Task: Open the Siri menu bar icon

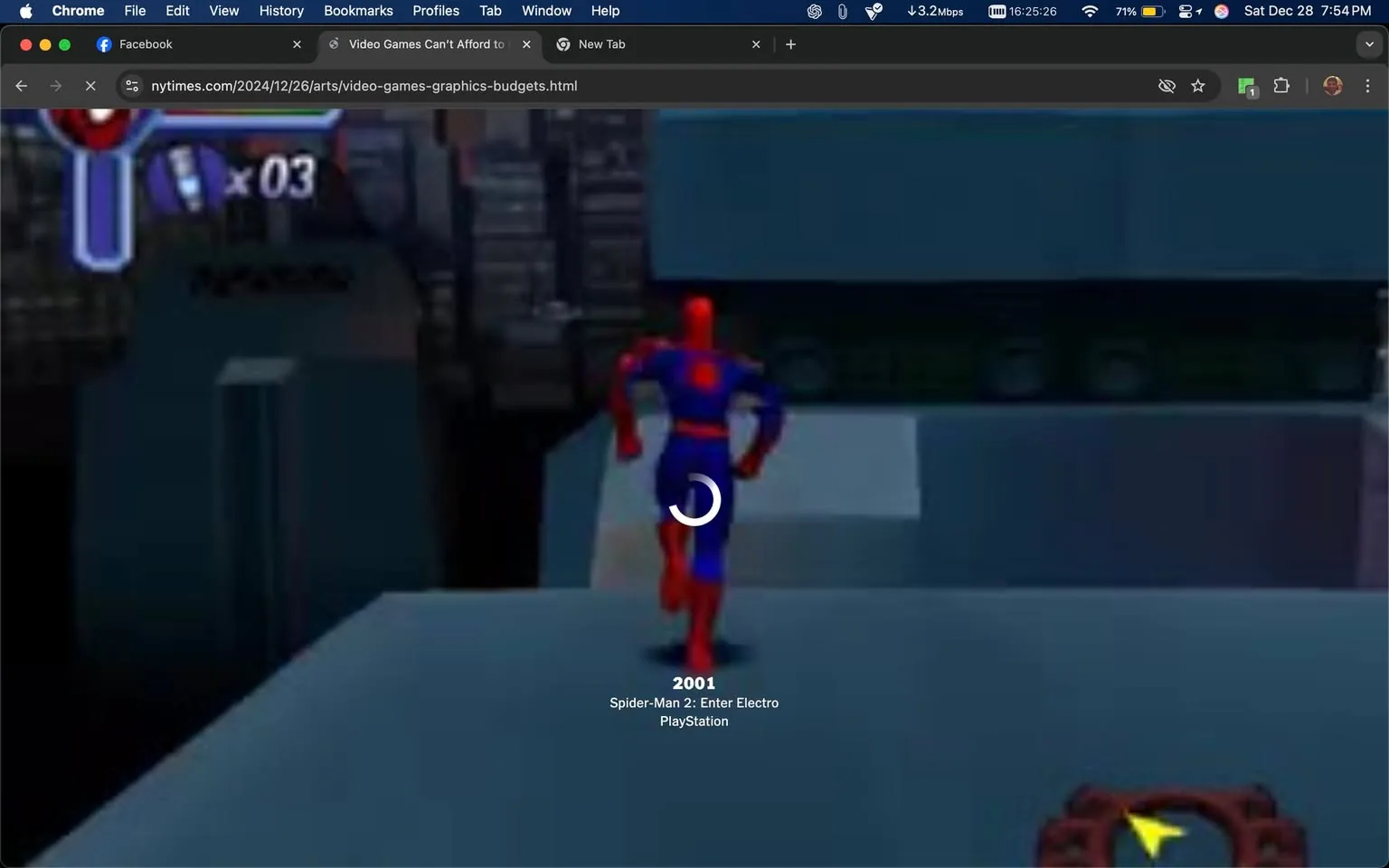Action: pyautogui.click(x=1221, y=11)
